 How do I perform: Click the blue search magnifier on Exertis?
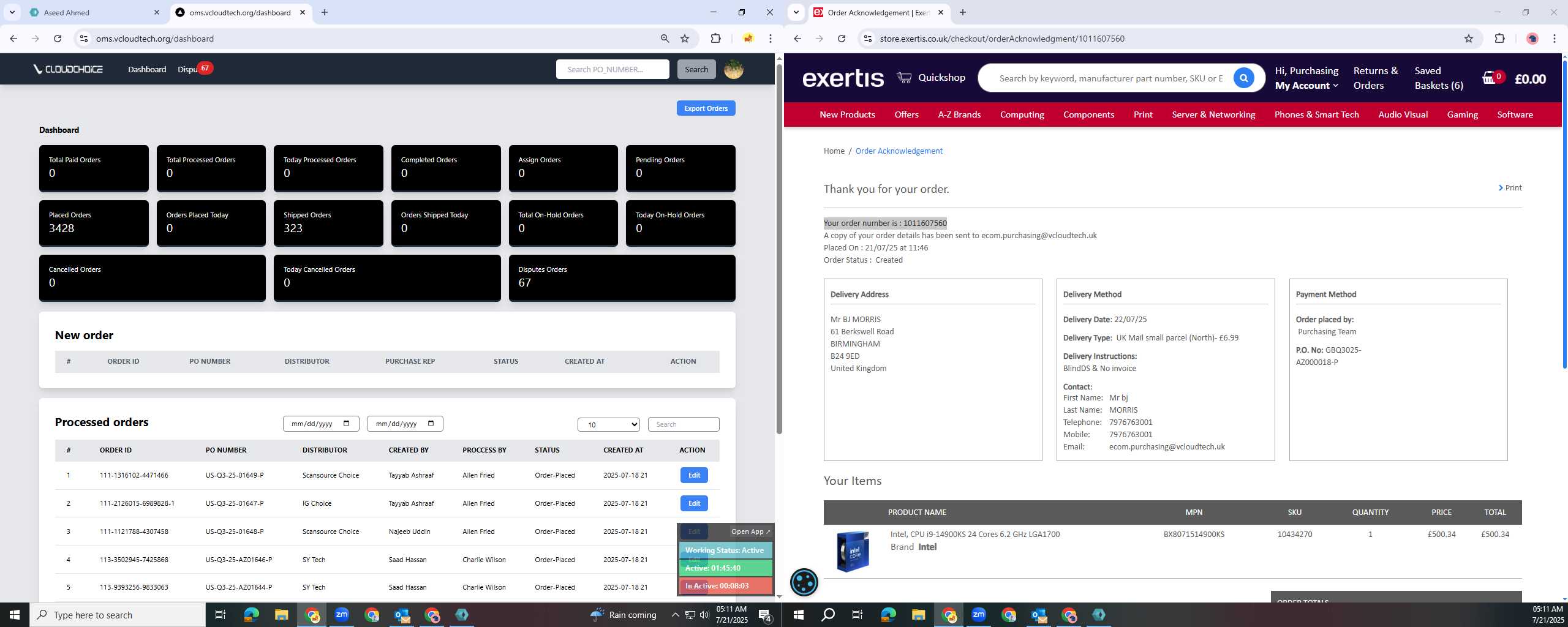click(x=1243, y=78)
